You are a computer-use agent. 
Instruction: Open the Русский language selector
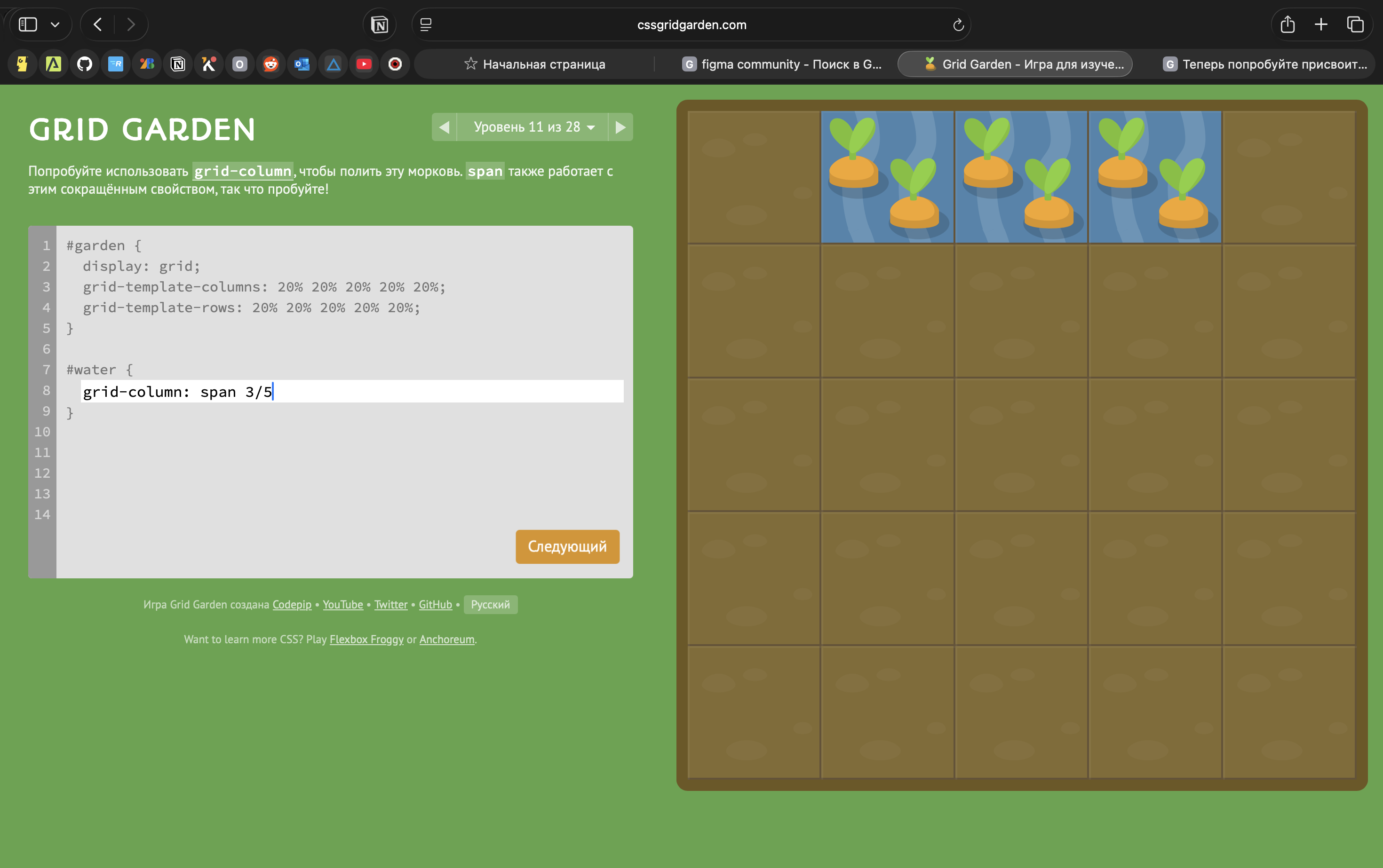(490, 605)
